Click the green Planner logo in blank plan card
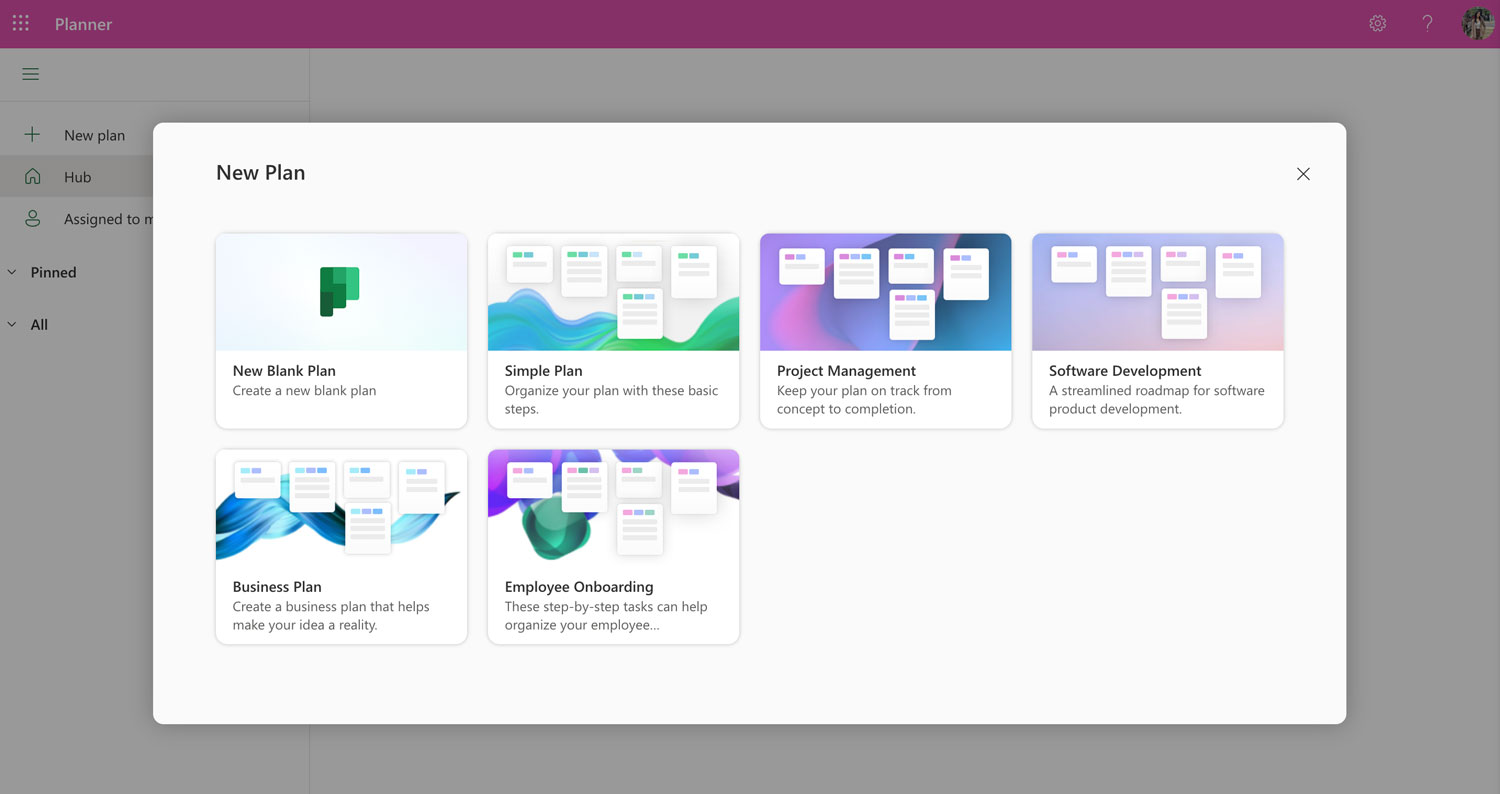The height and width of the screenshot is (794, 1500). (339, 291)
